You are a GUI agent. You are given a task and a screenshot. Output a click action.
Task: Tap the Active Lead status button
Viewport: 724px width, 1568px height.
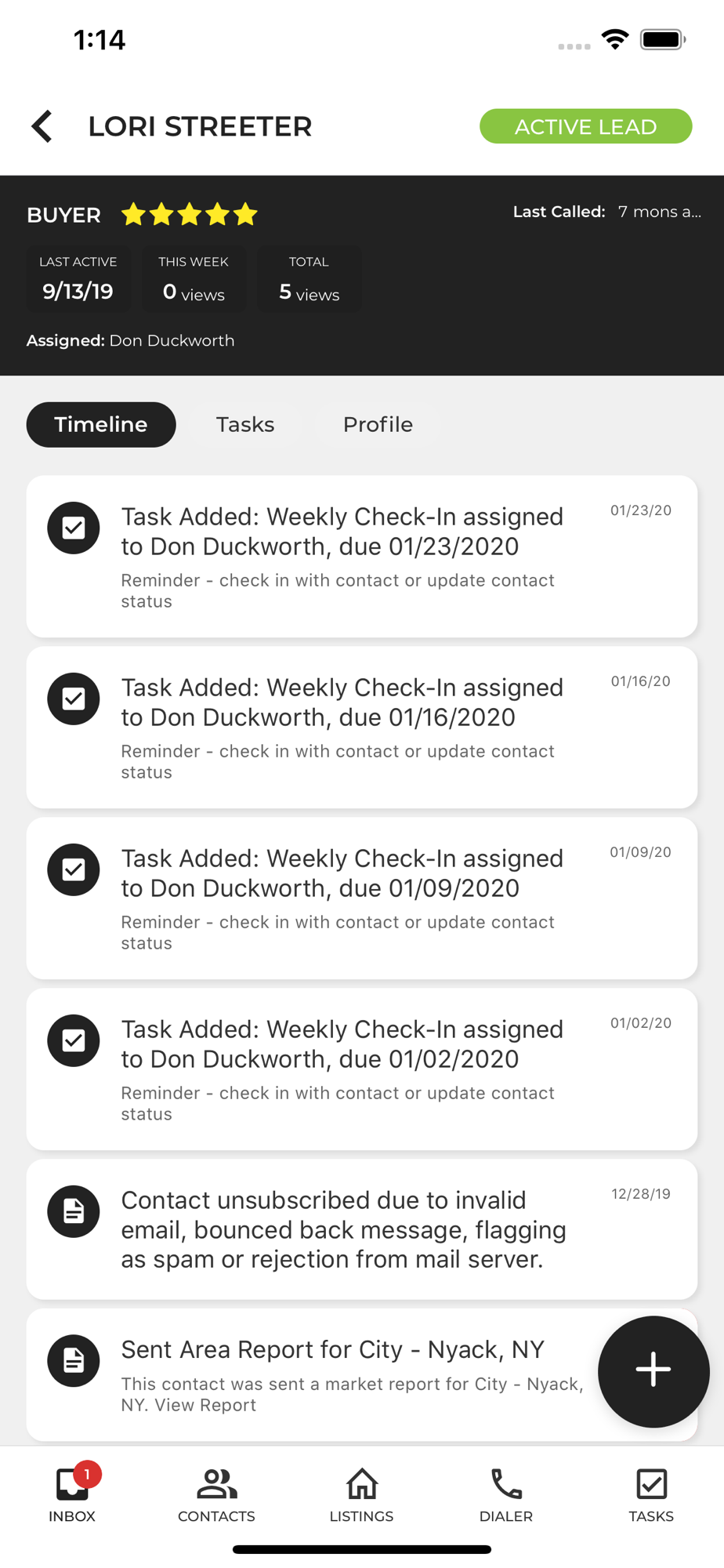pos(585,126)
